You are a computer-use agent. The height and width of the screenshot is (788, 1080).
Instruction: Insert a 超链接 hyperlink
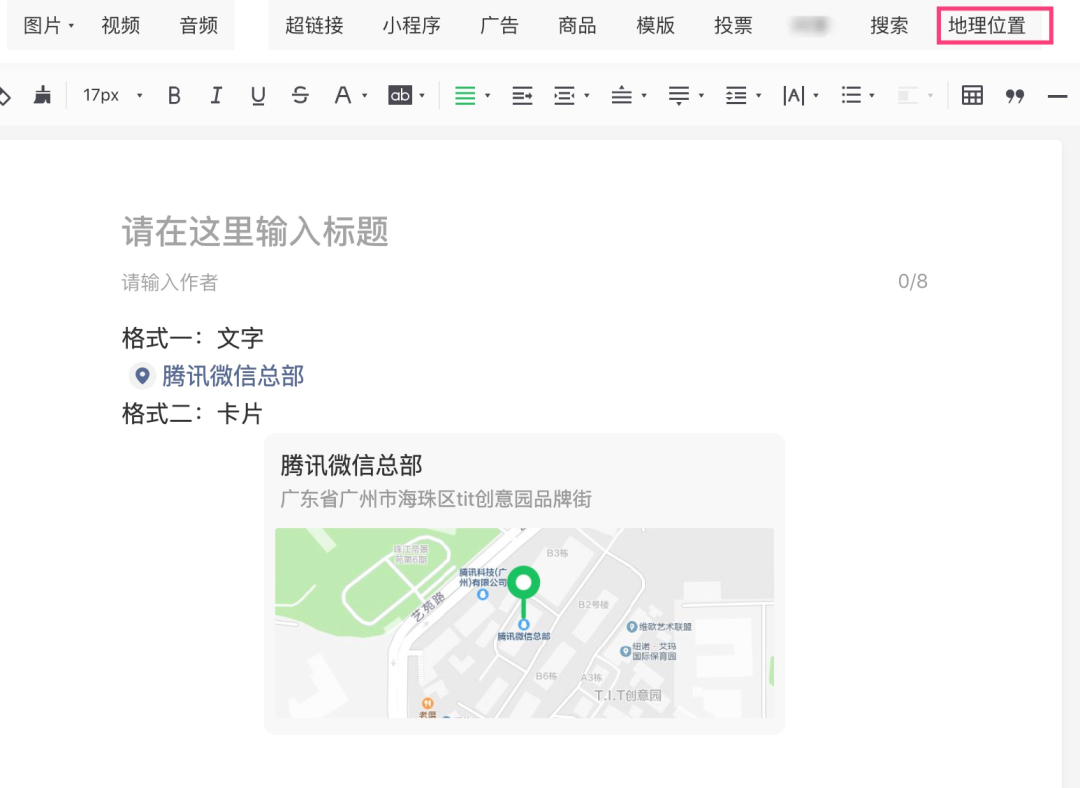point(314,25)
